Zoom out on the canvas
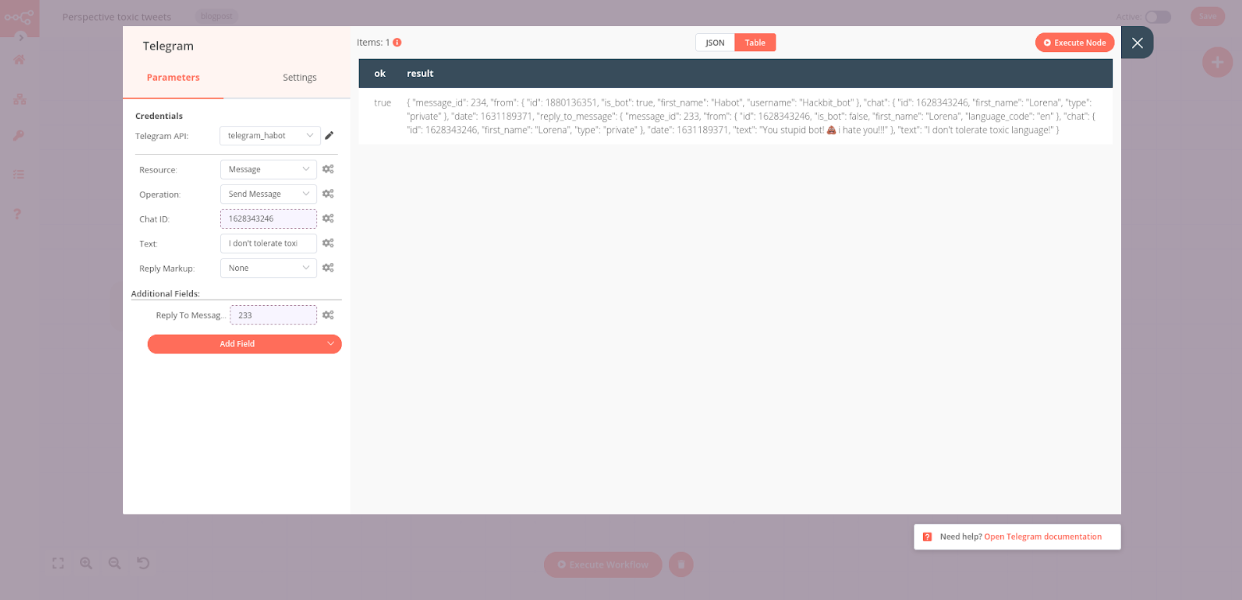 click(x=114, y=563)
